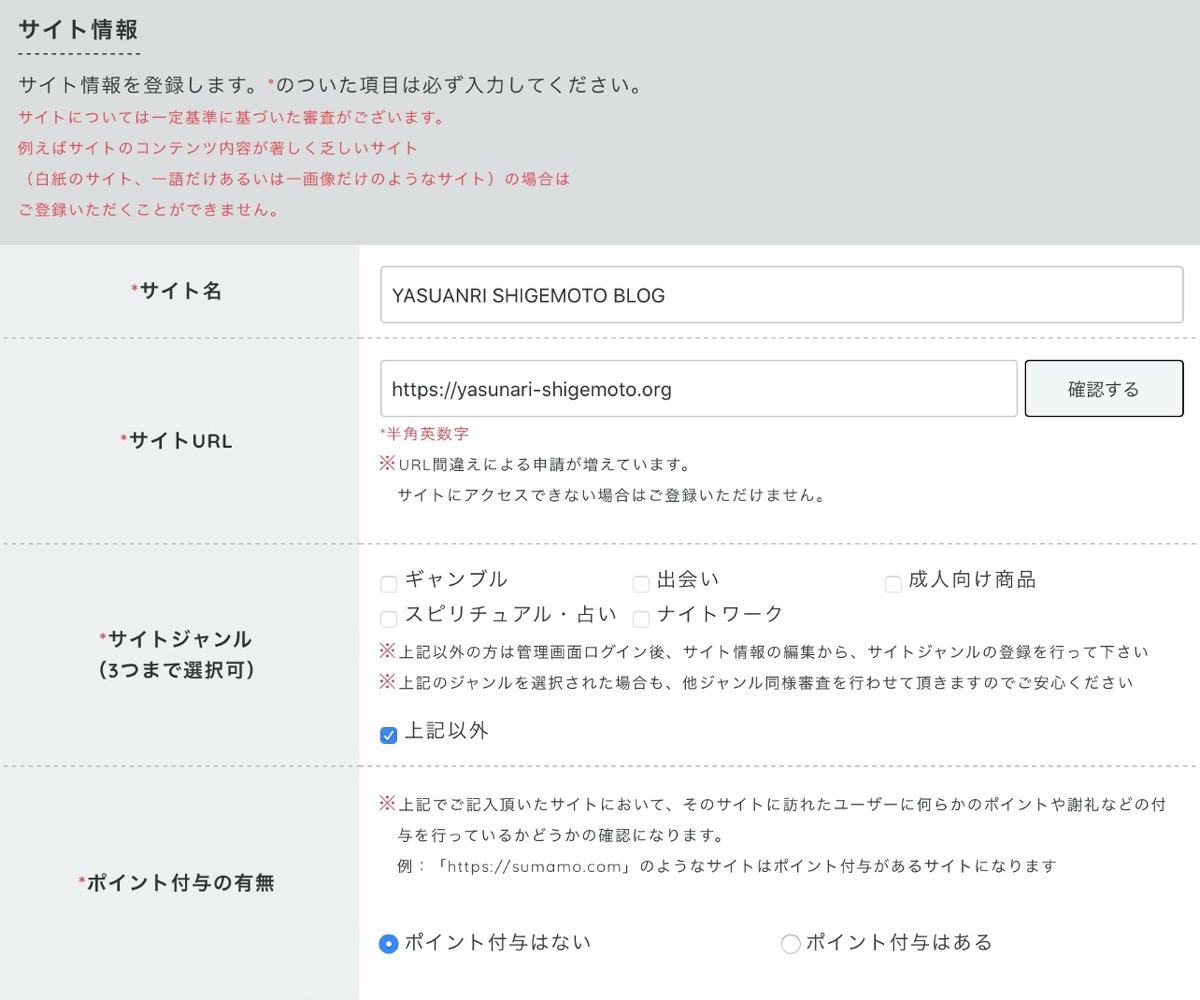The width and height of the screenshot is (1200, 1000).
Task: Check the 出会い checkbox
Action: click(640, 583)
